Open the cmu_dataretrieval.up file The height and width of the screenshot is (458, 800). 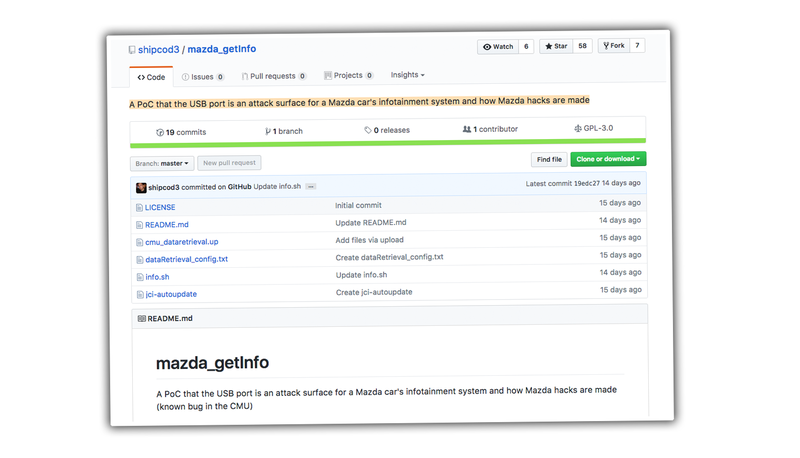coord(182,242)
